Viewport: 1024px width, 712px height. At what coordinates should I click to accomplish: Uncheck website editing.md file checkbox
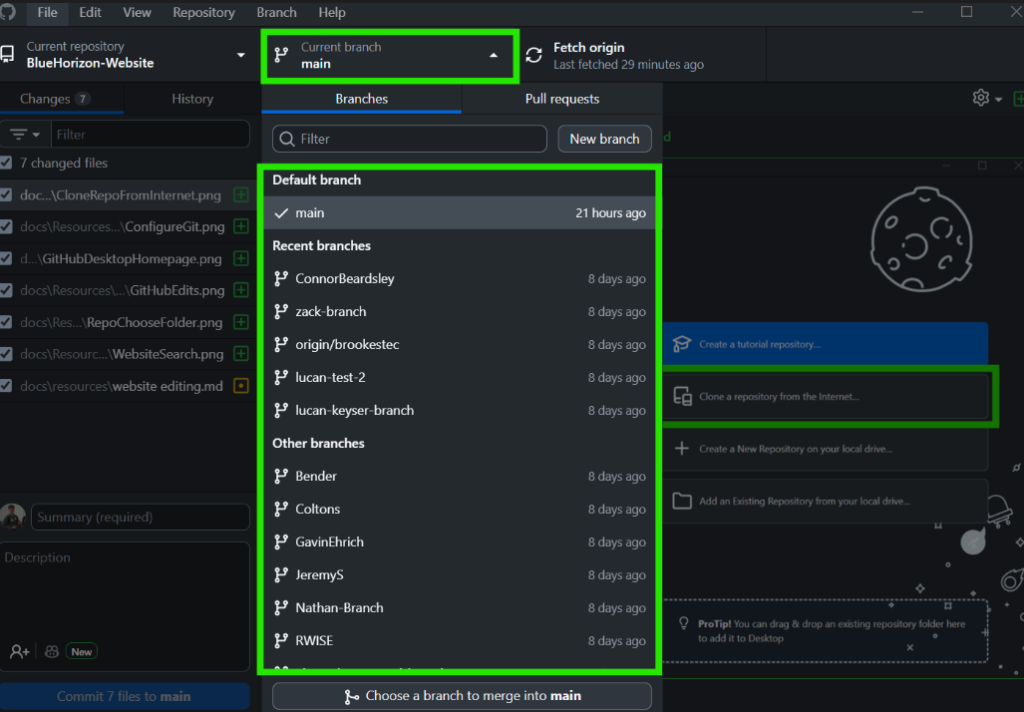pyautogui.click(x=6, y=386)
